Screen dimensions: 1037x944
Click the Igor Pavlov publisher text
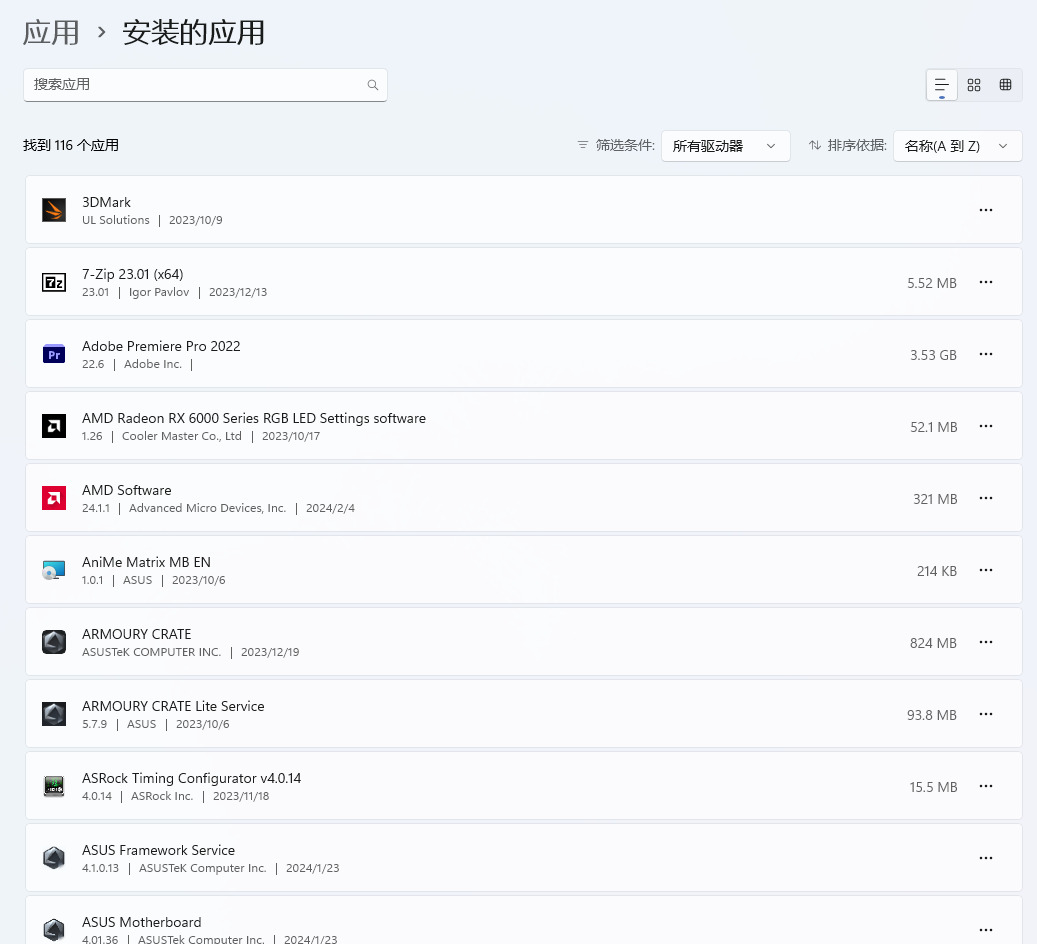pos(159,292)
